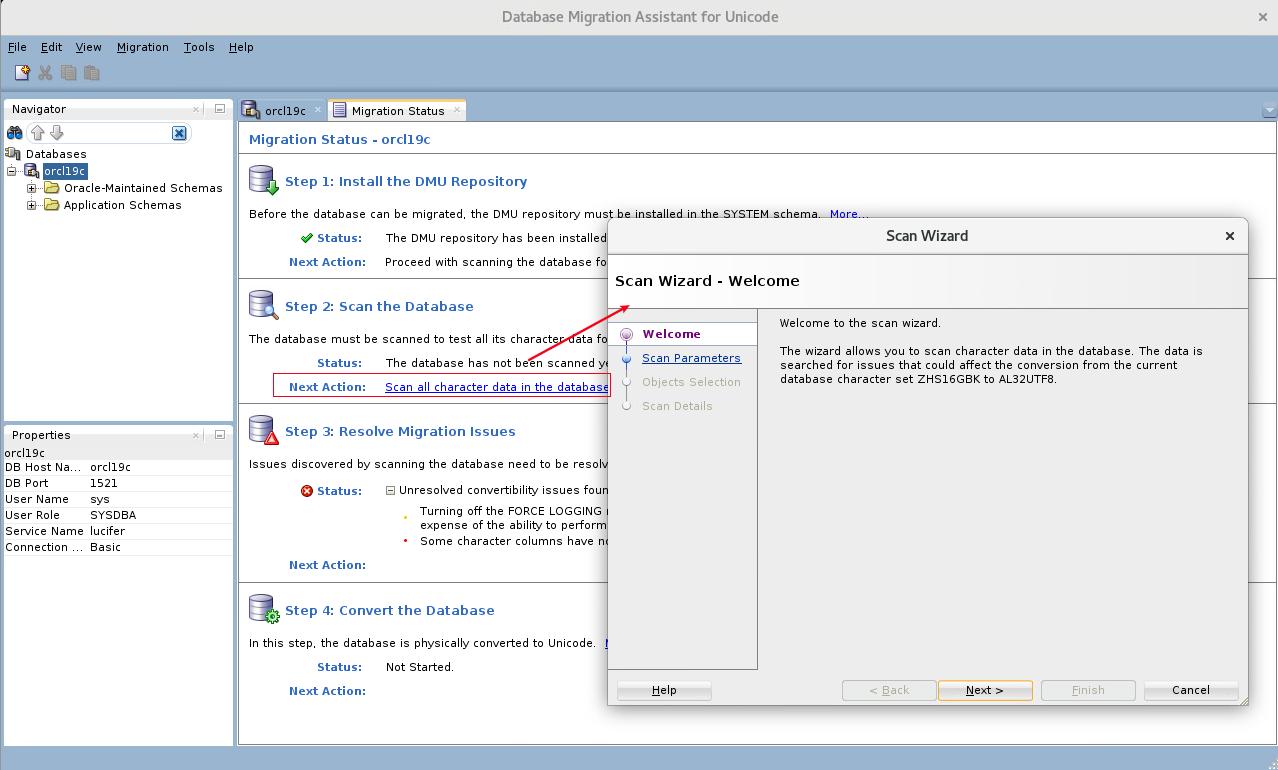Open the editor tab list dropdown arrow
This screenshot has height=770, width=1278.
pyautogui.click(x=1270, y=110)
